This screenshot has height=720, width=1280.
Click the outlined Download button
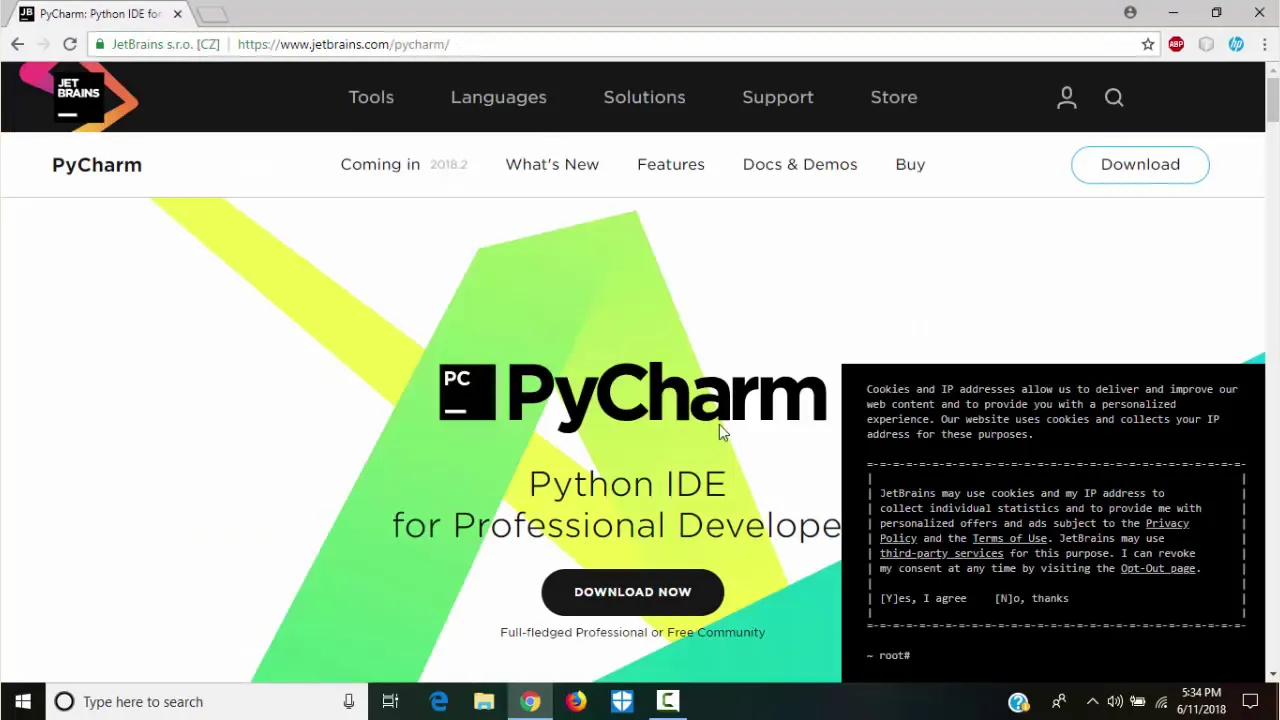1140,164
